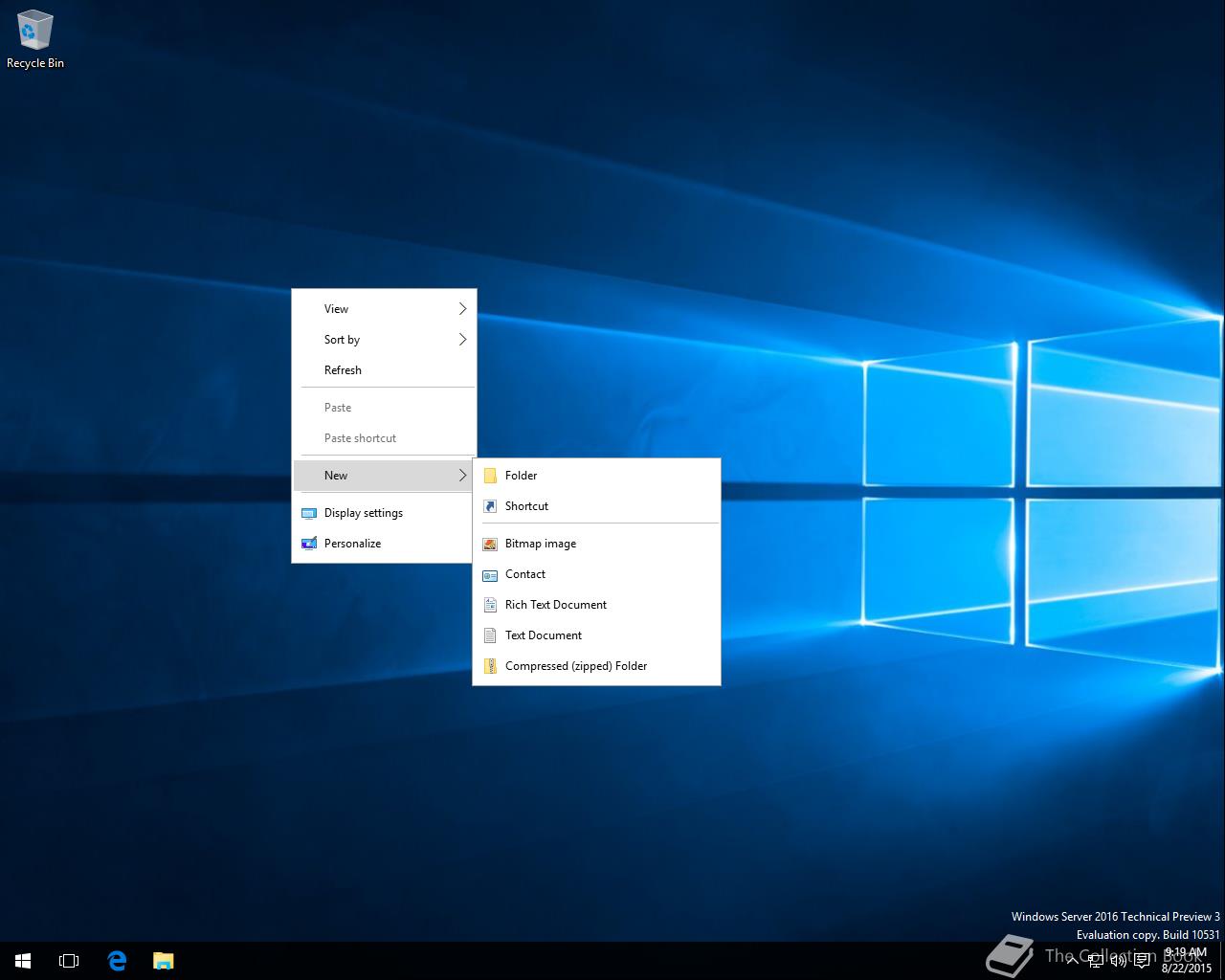The image size is (1225, 980).
Task: Open Personalize from the context menu
Action: [352, 544]
